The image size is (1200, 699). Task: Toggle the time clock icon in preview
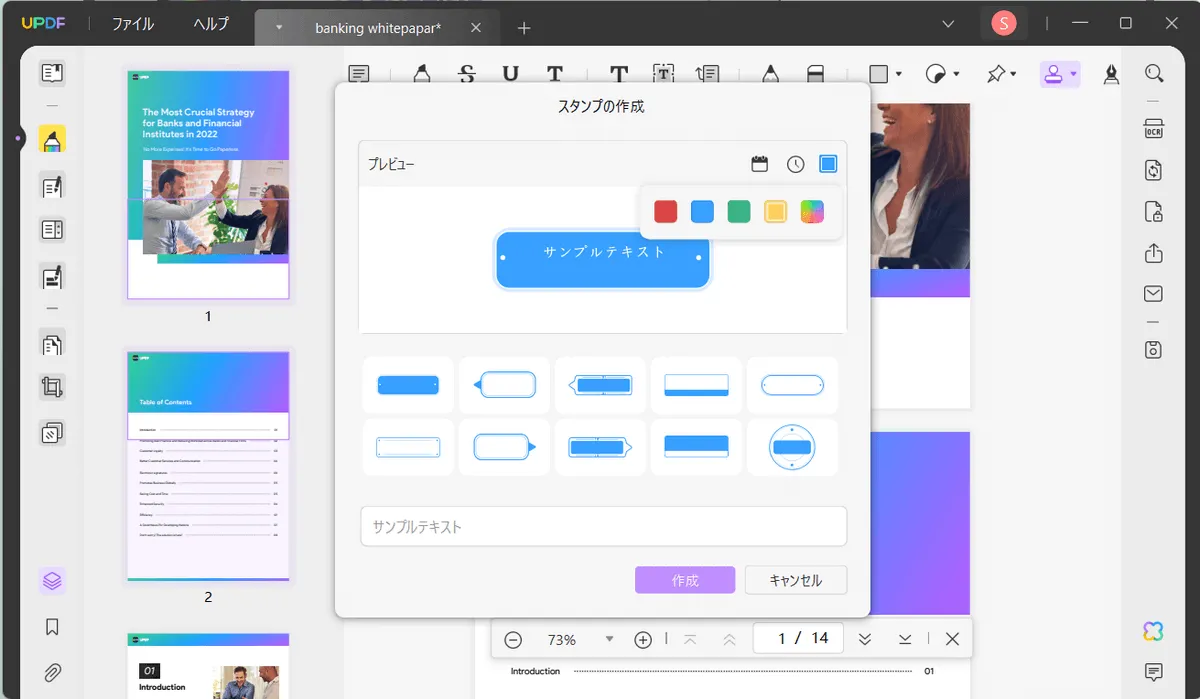pyautogui.click(x=795, y=164)
